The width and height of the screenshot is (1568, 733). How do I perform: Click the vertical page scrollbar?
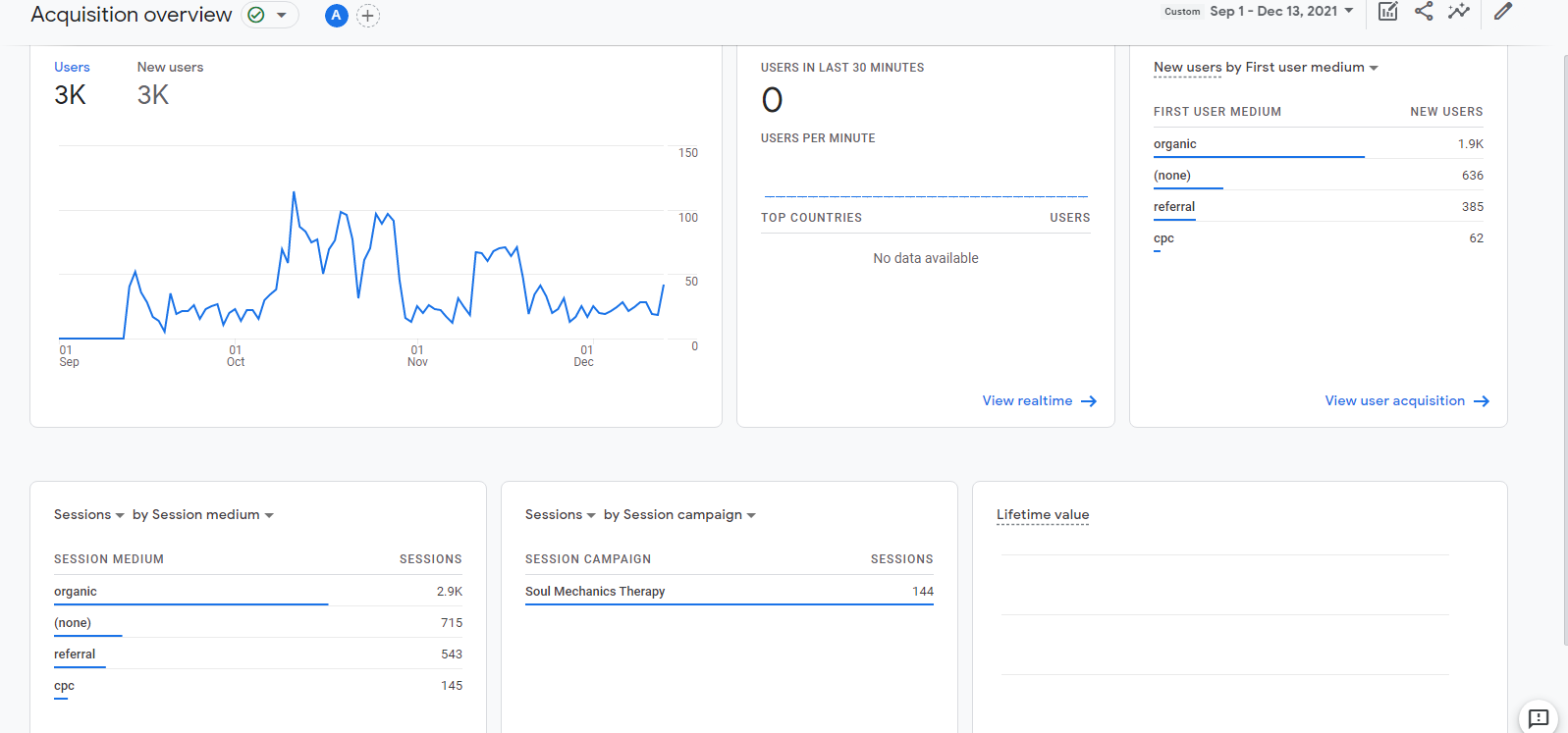(x=1565, y=350)
